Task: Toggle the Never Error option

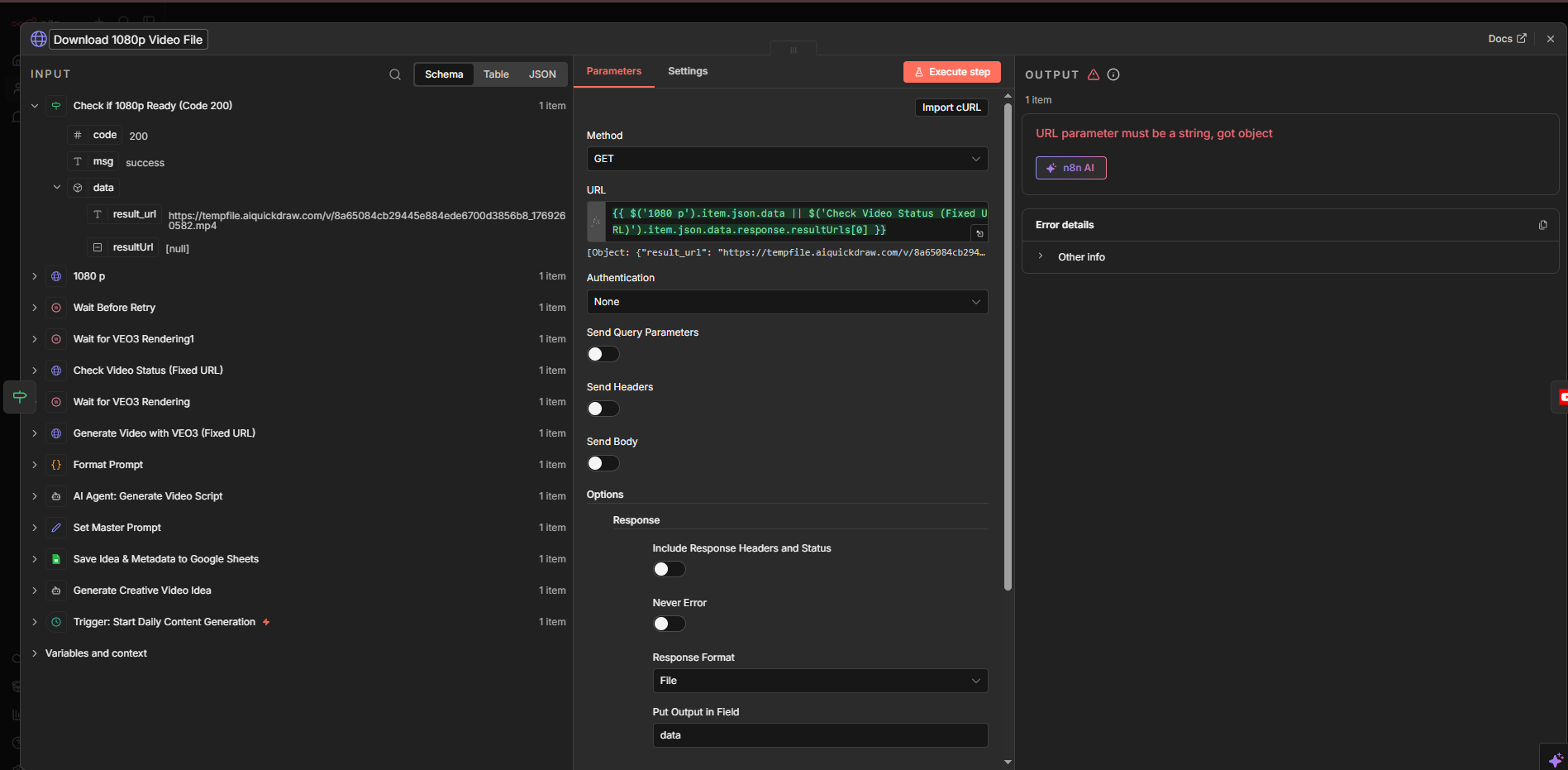Action: (669, 624)
